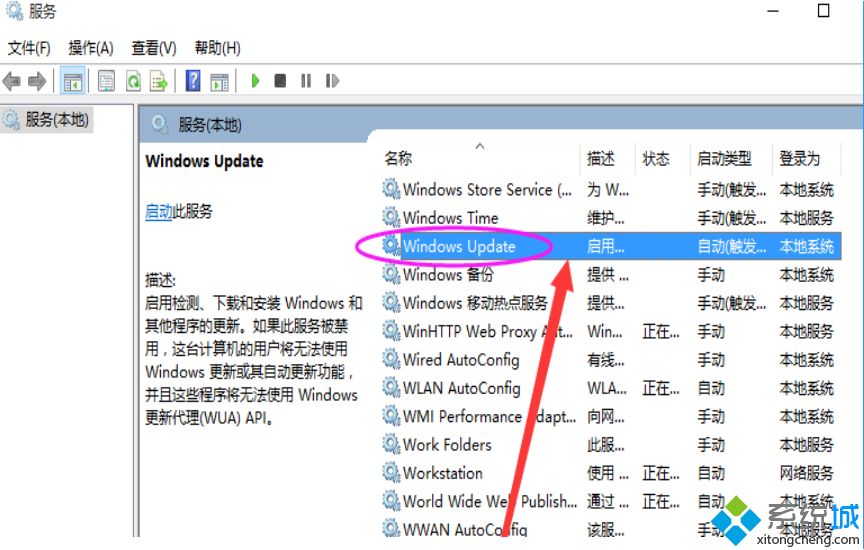Click the gear icon beside Work Folders

(391, 444)
